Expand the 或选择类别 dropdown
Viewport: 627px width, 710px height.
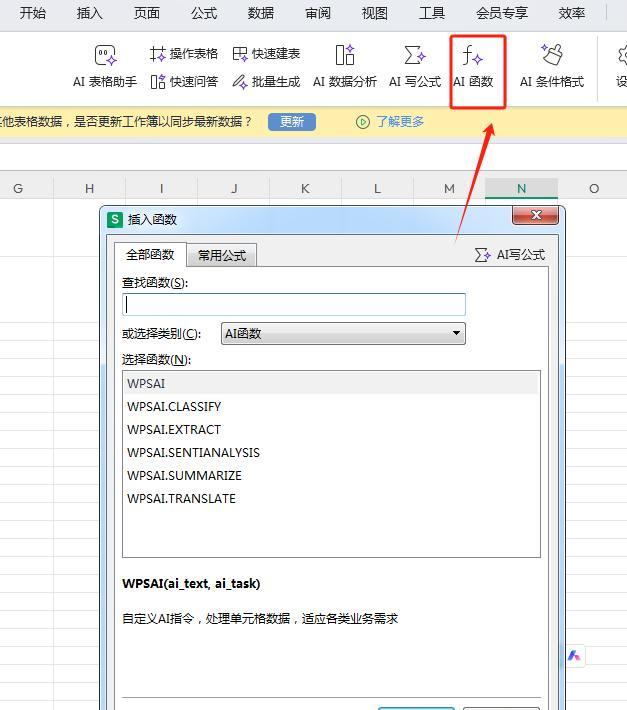tap(343, 334)
